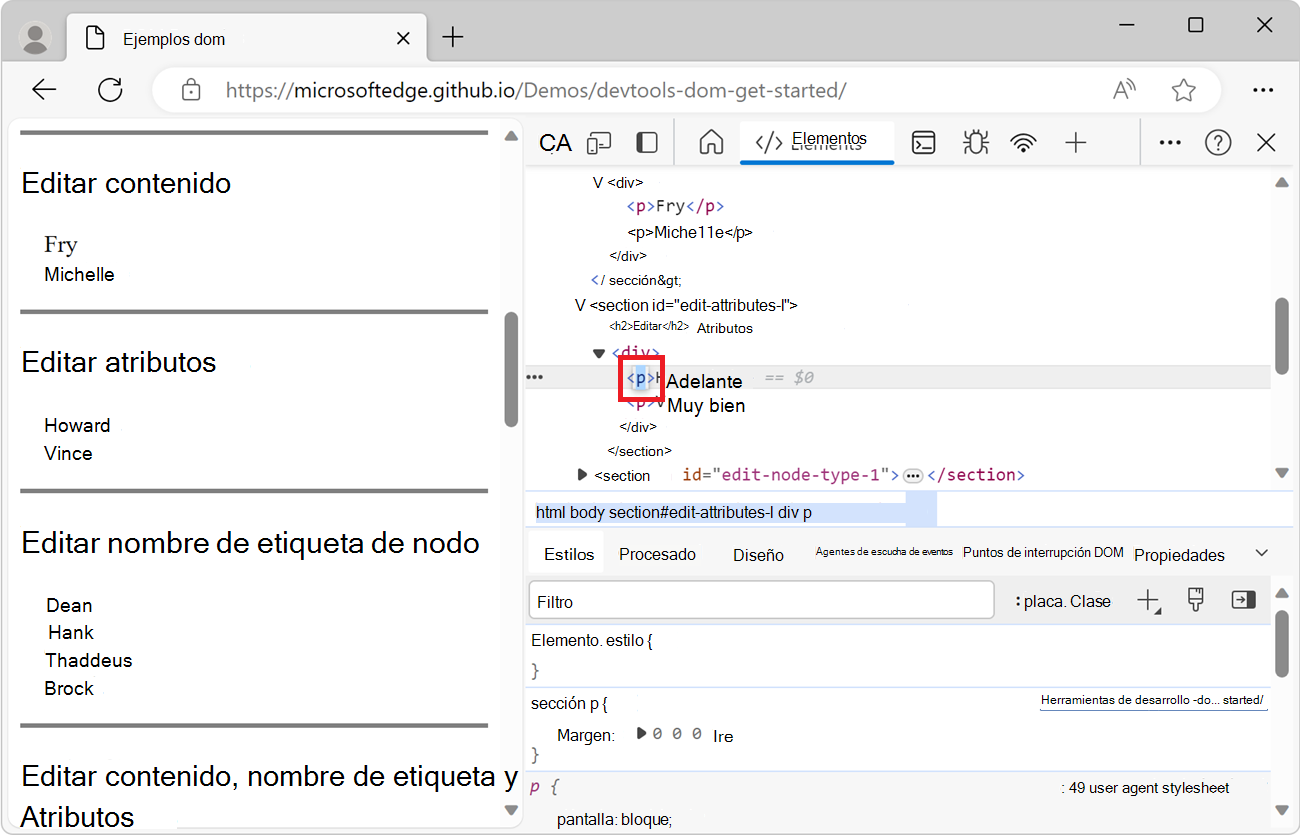The width and height of the screenshot is (1300, 835).
Task: Click the new style rule plus icon
Action: (1148, 601)
